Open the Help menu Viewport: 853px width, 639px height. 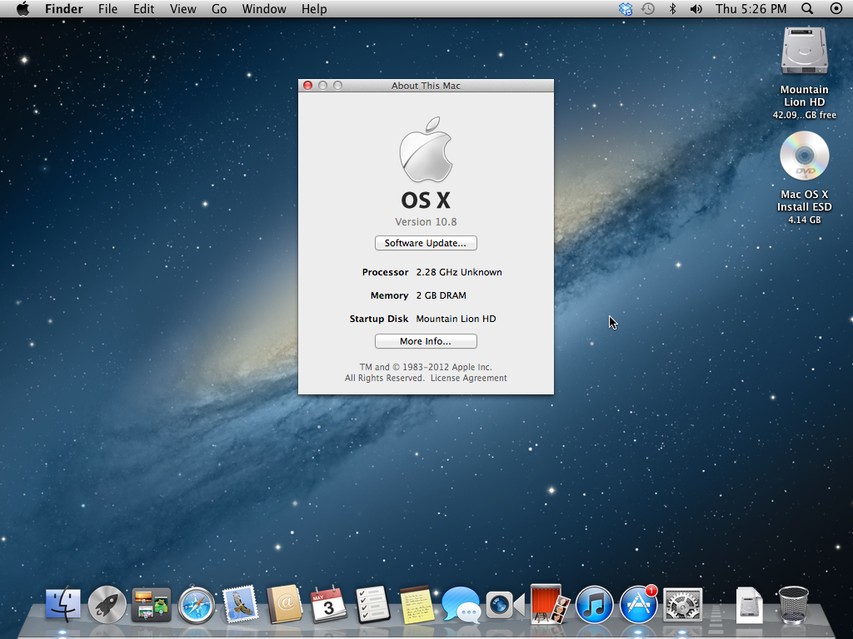[314, 9]
